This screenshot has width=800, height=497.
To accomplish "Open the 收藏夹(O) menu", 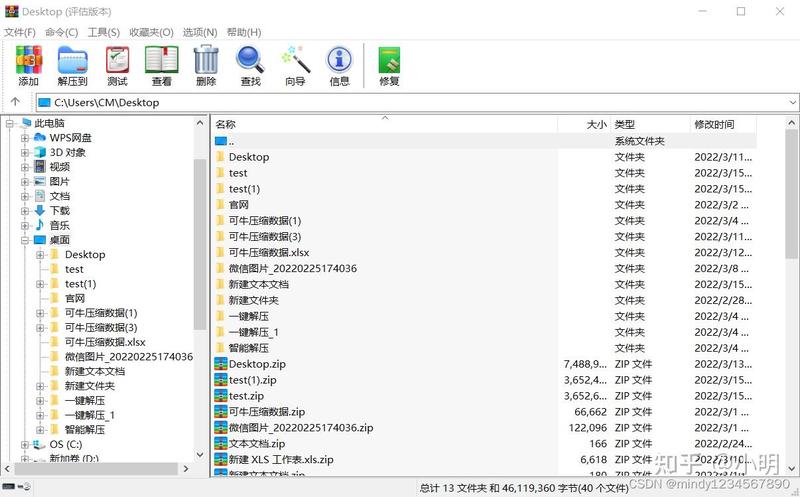I will [x=151, y=32].
